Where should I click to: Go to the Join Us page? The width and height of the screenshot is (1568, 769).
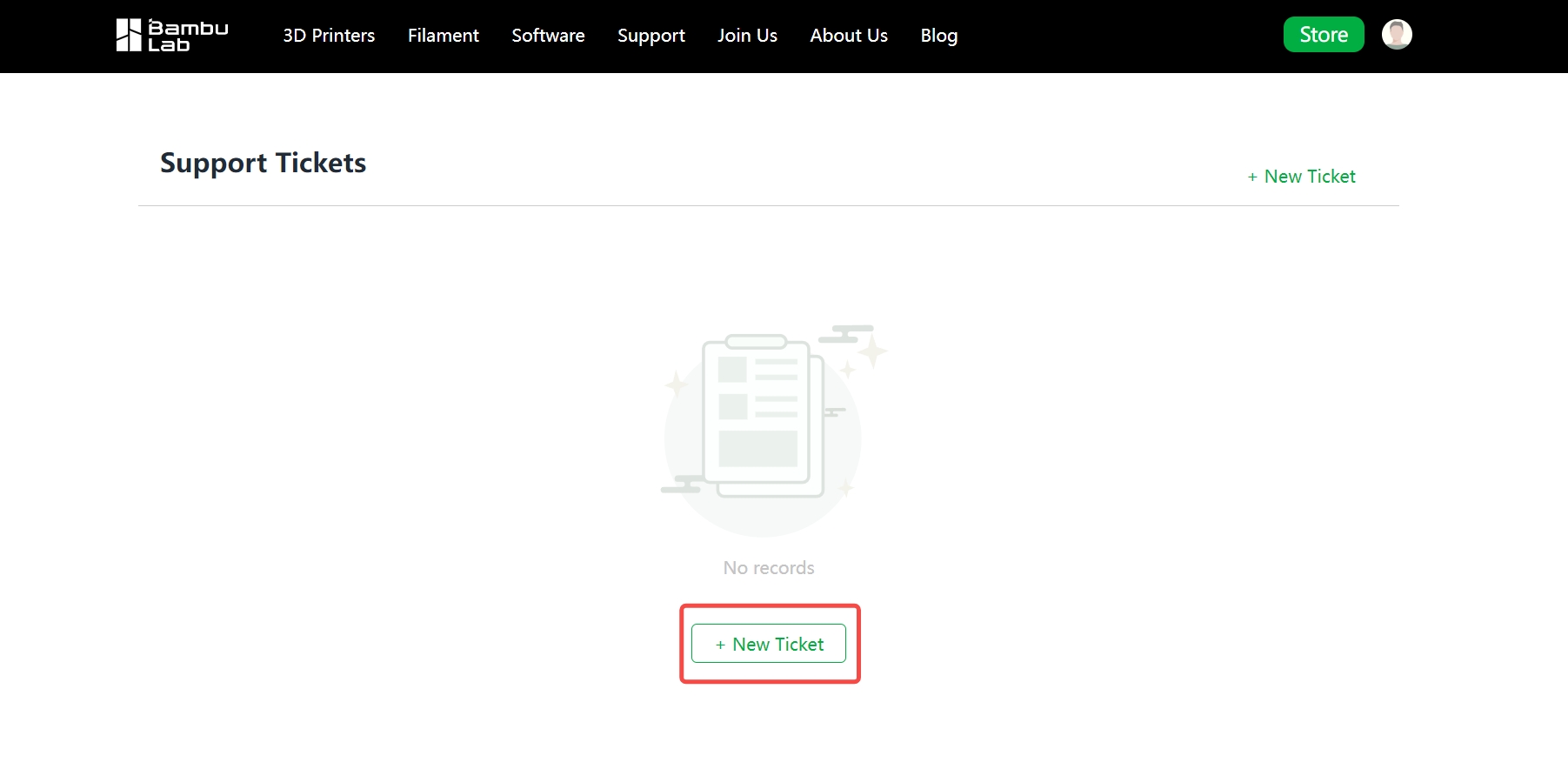tap(747, 36)
